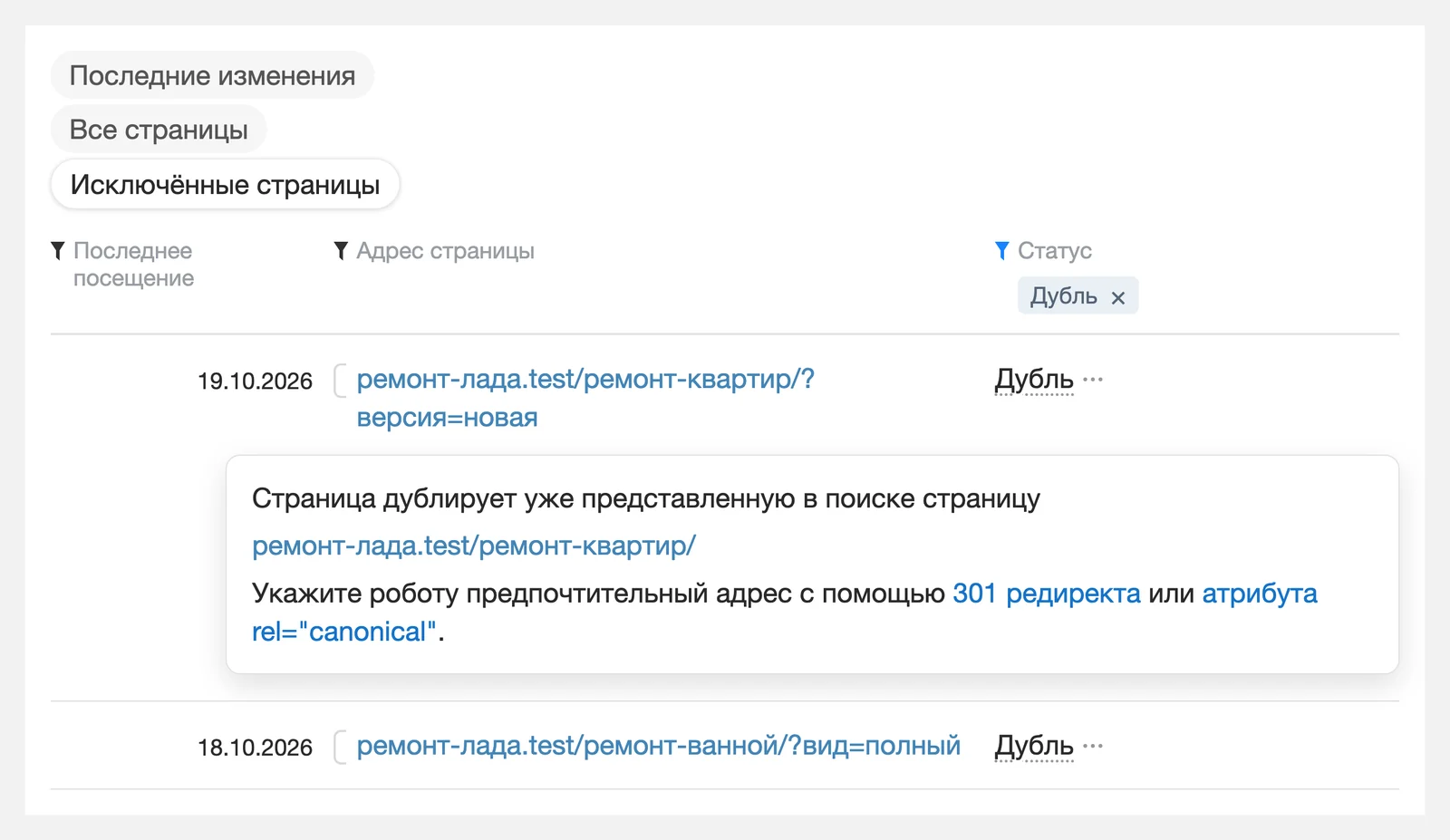Click the Адрес страницы column header
The image size is (1450, 840).
(445, 251)
